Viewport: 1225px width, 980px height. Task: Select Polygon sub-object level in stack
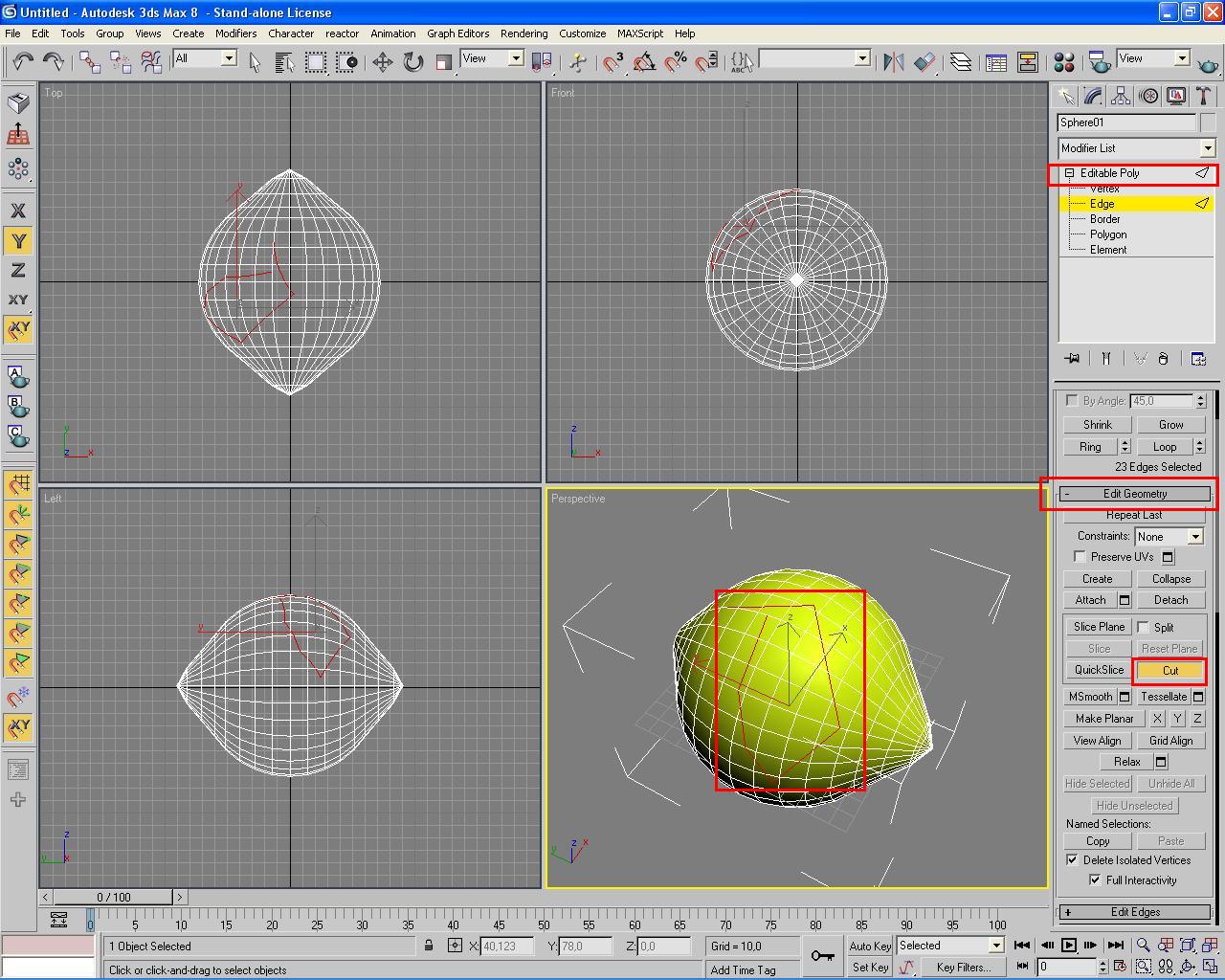[x=1108, y=234]
